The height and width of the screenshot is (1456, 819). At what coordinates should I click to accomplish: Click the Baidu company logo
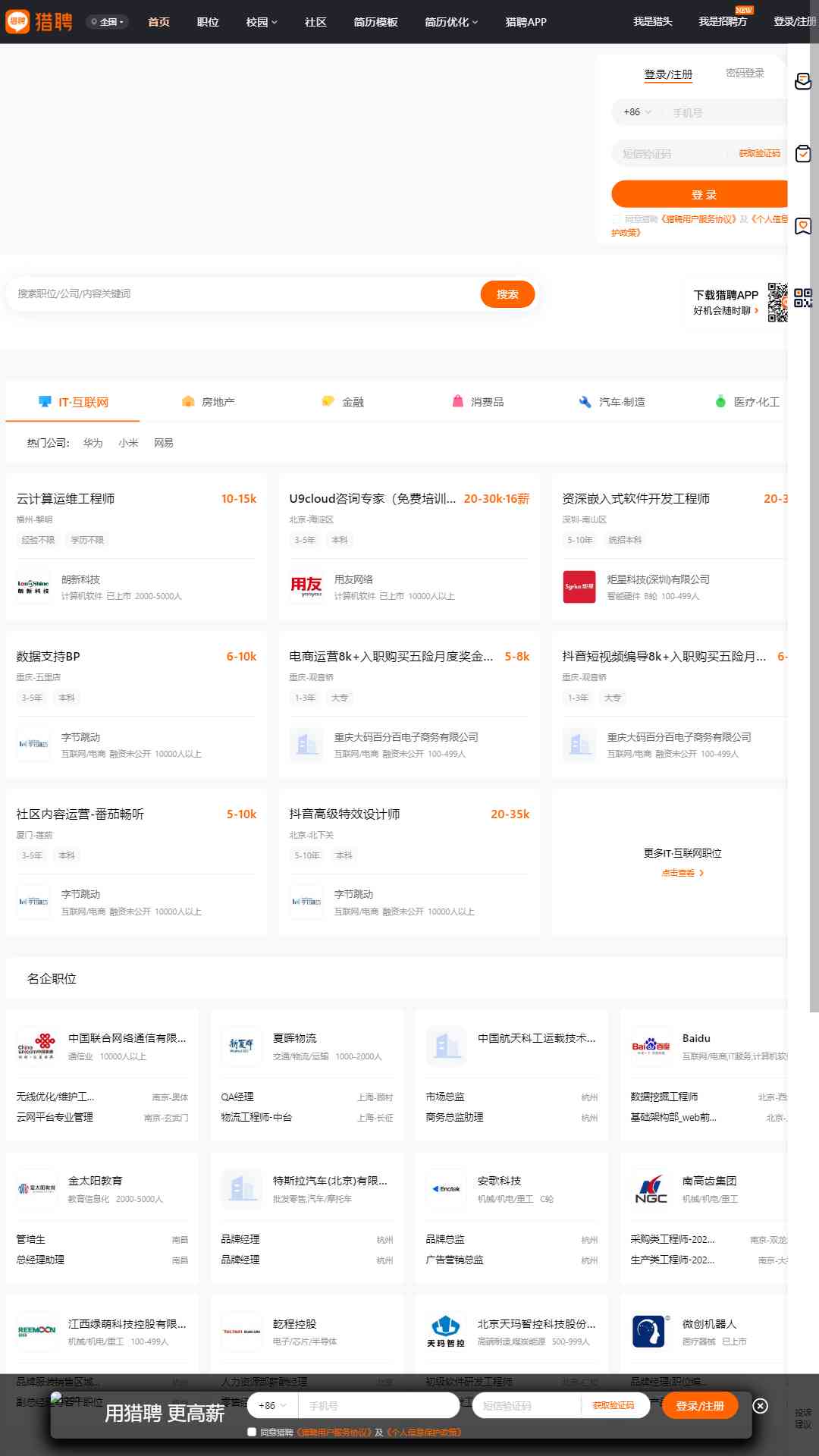[x=651, y=1046]
